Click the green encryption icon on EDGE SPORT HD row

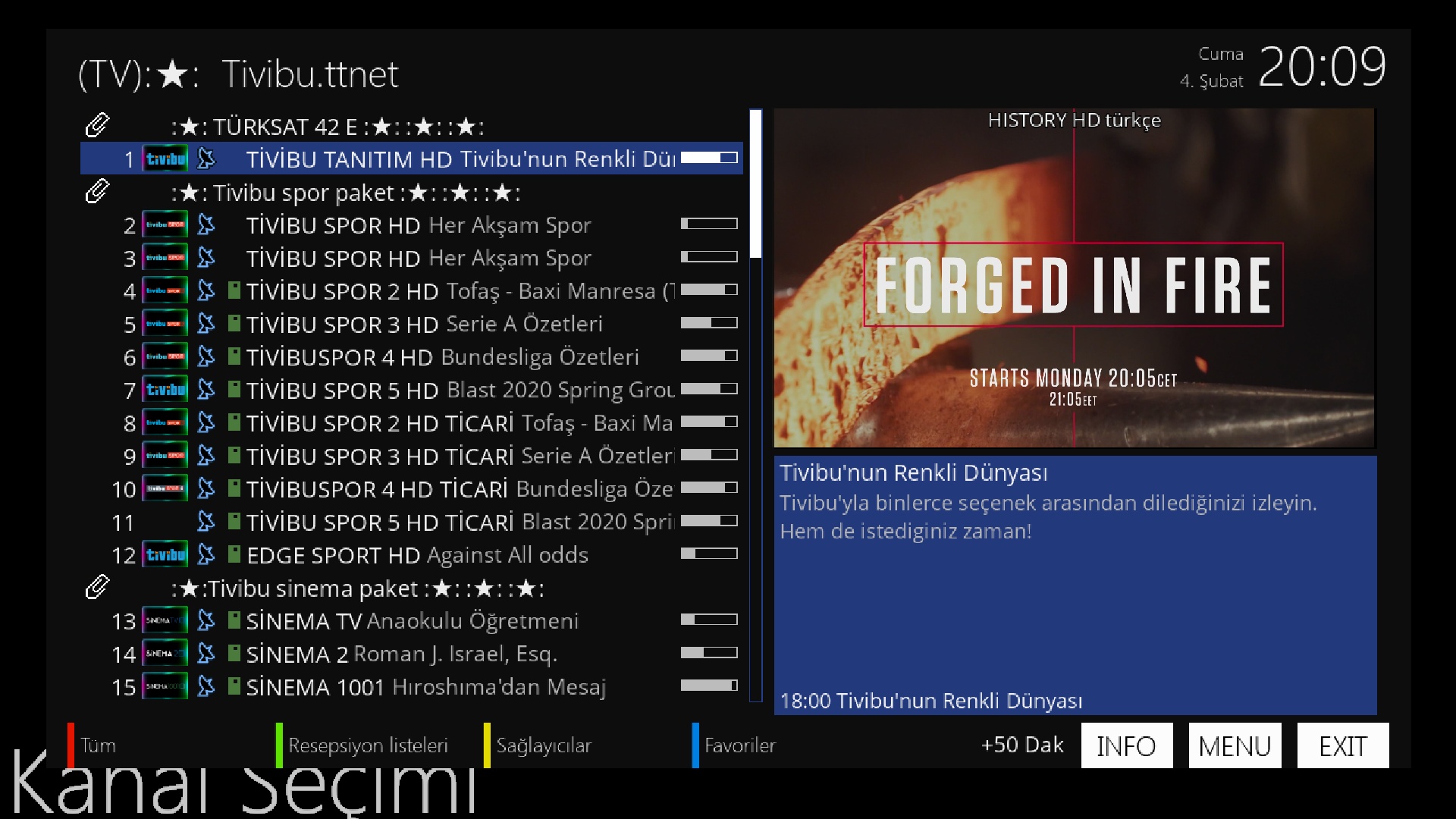coord(234,554)
